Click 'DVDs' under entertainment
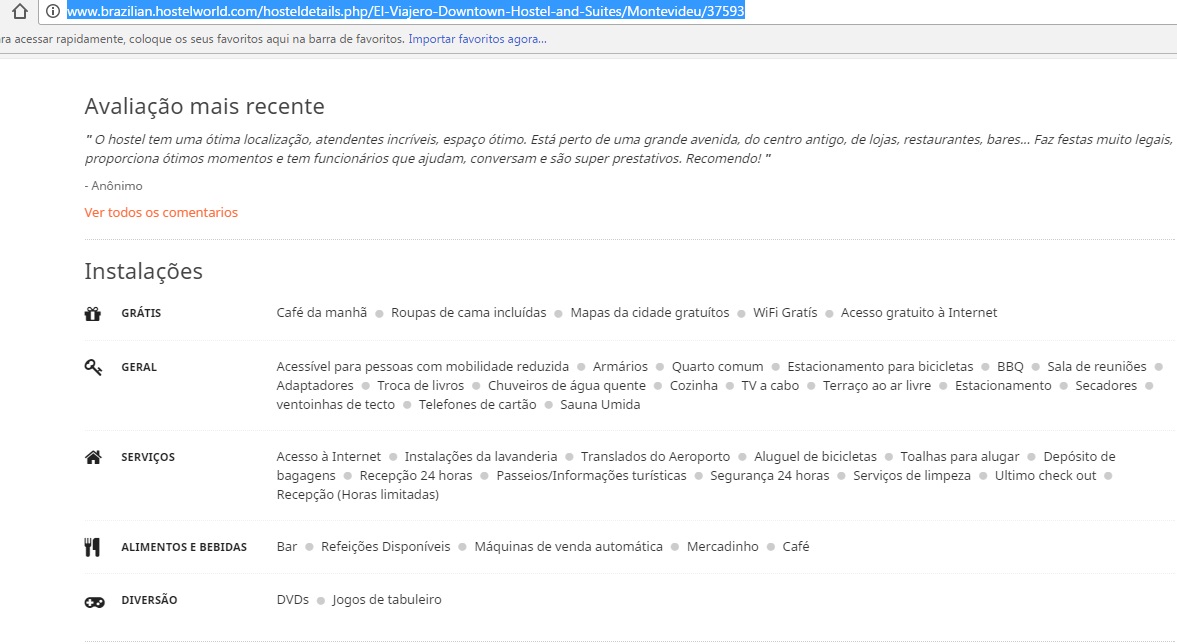 [x=293, y=599]
